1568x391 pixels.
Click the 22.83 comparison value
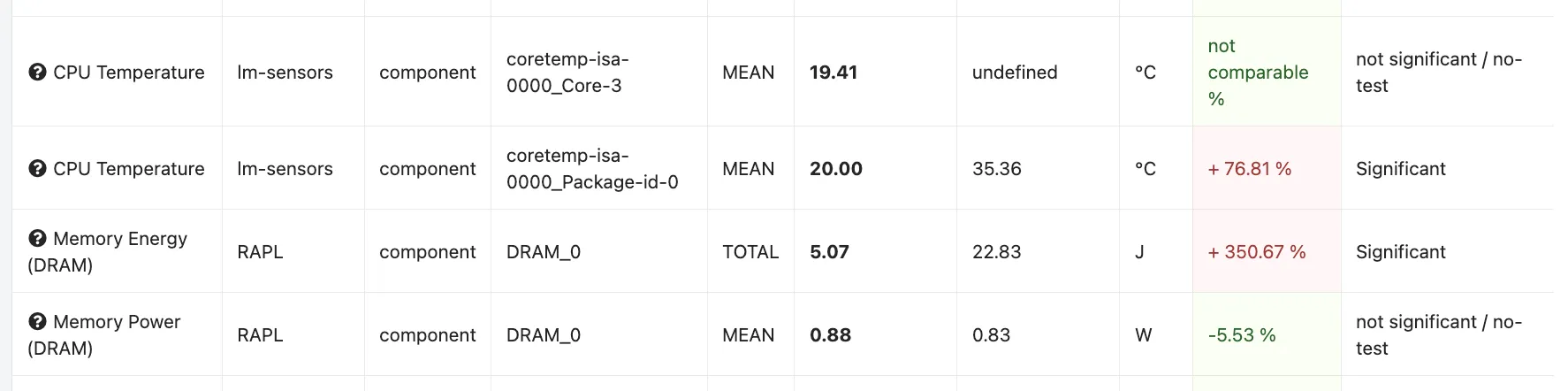click(996, 252)
